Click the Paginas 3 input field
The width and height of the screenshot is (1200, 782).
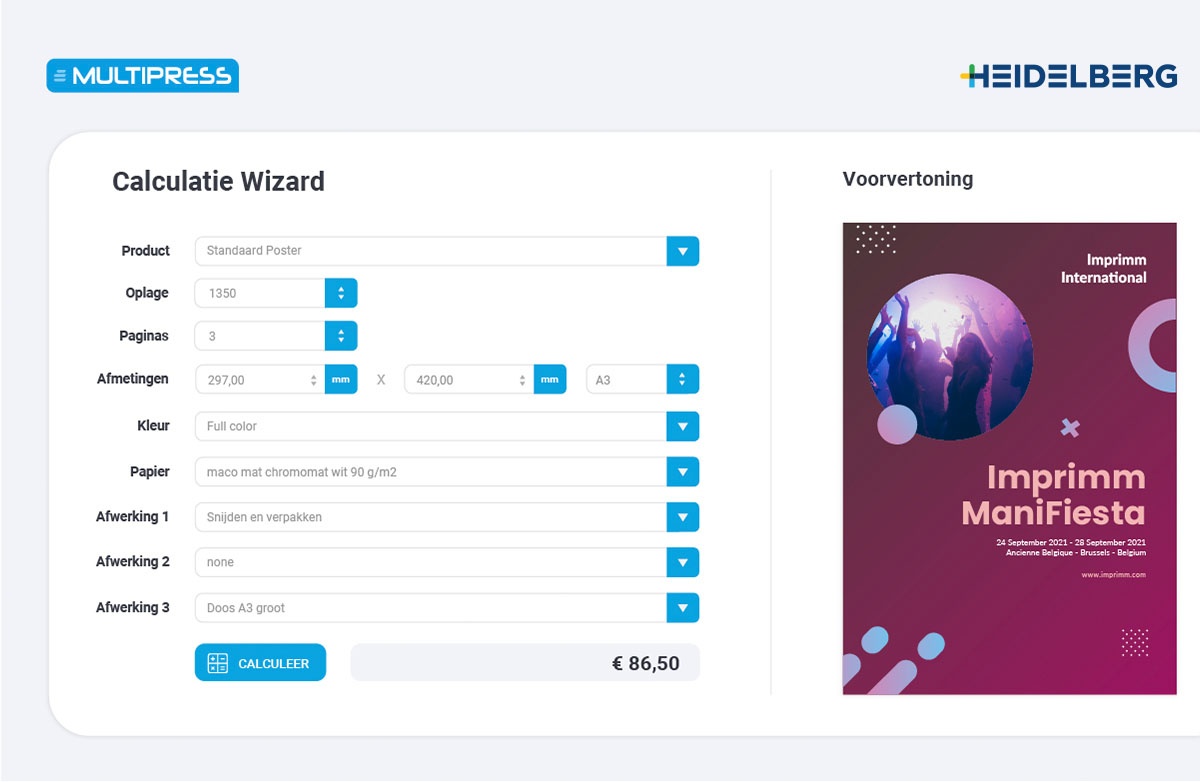point(260,336)
